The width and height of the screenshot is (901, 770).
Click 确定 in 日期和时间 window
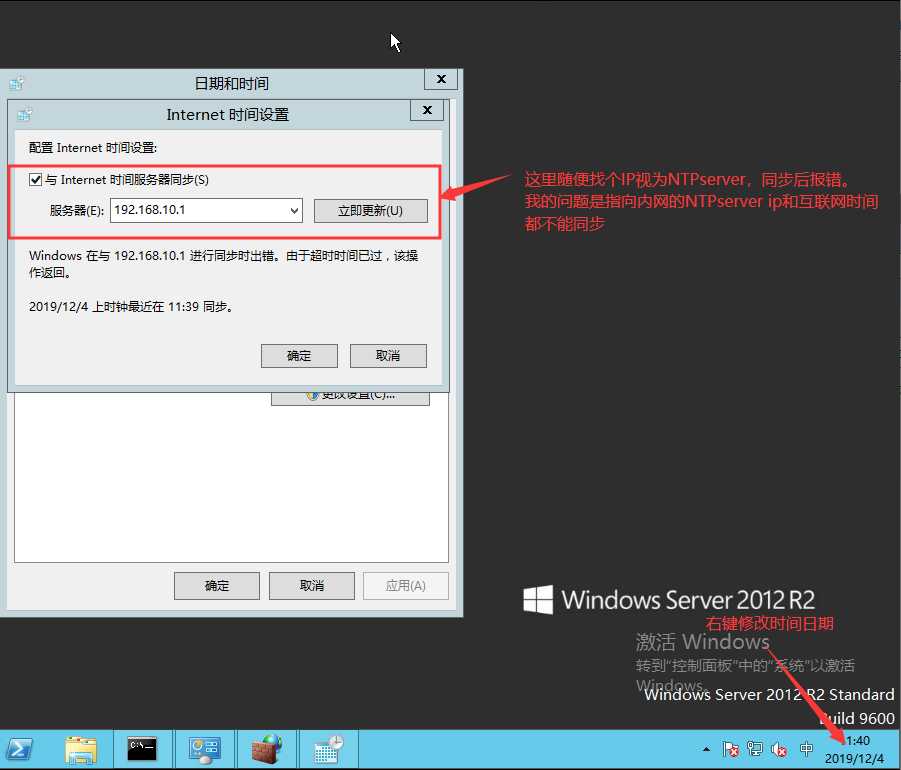point(217,586)
